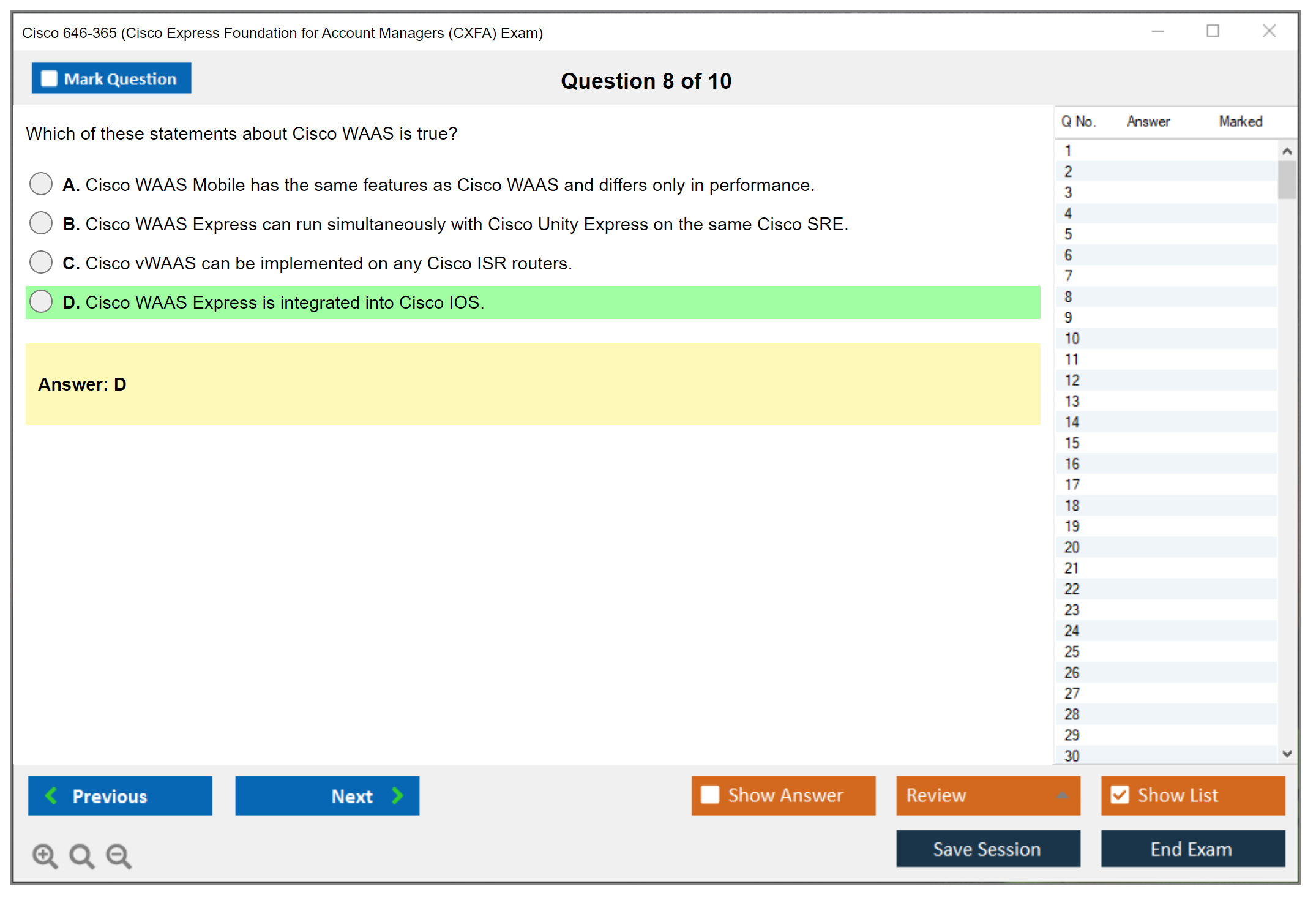Click the reset zoom magnifier icon

(x=81, y=855)
